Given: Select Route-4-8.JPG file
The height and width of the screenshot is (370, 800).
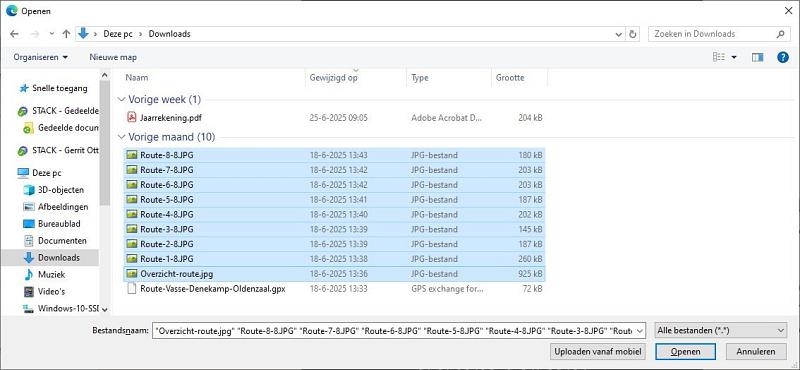Looking at the screenshot, I should [334, 214].
